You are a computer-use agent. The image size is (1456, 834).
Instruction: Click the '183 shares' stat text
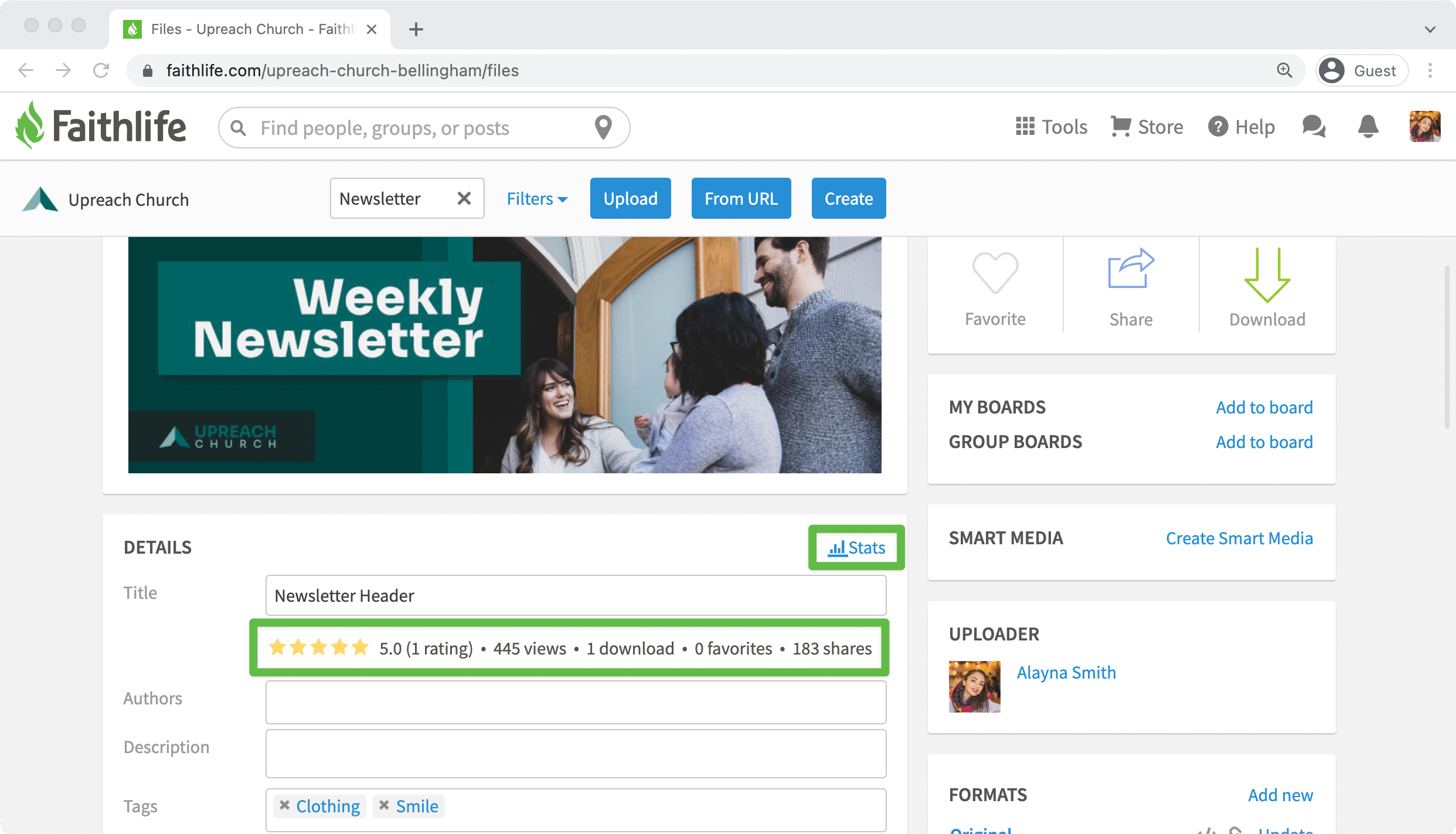coord(832,648)
